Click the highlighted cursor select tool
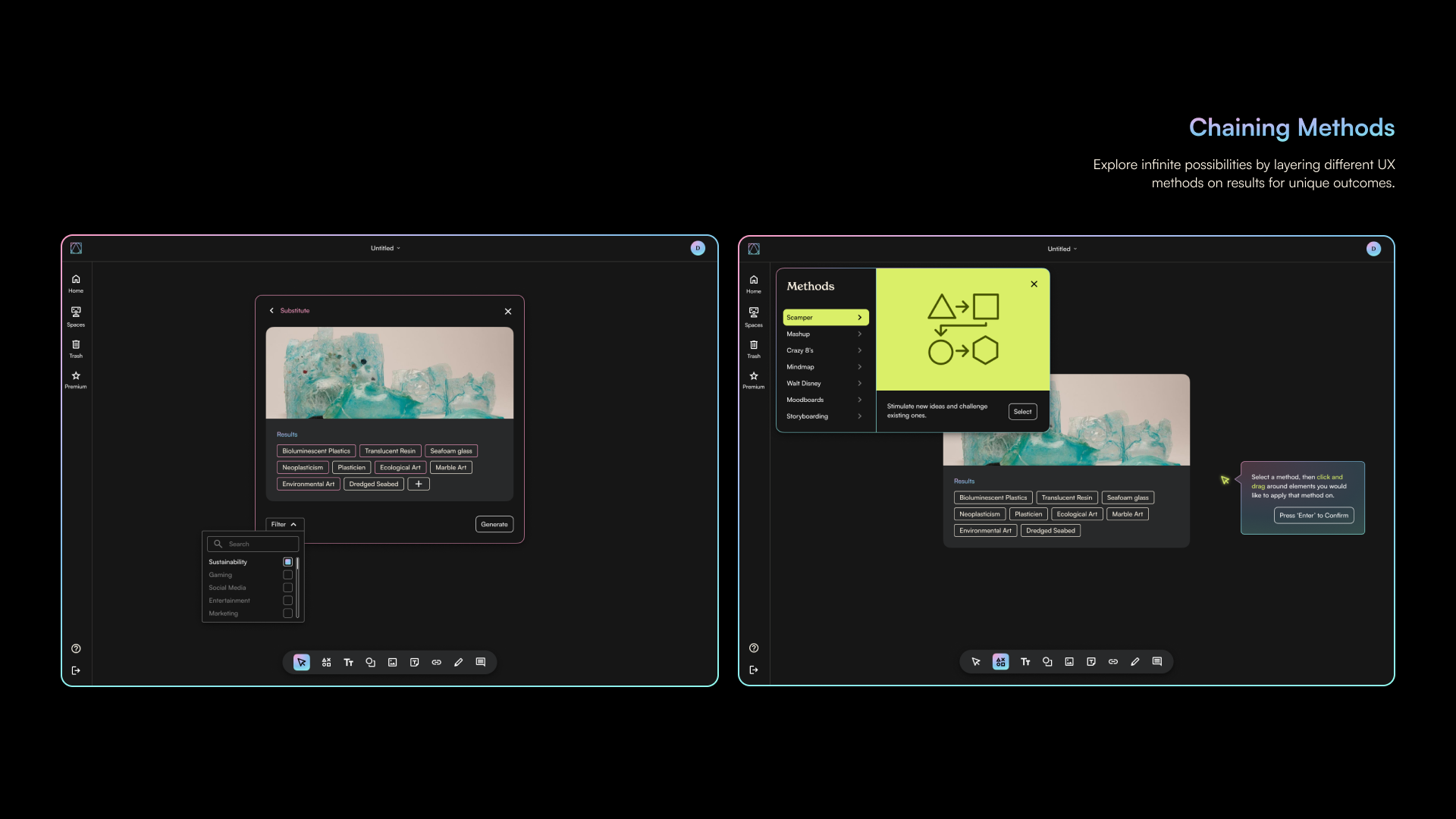This screenshot has height=819, width=1456. click(301, 662)
